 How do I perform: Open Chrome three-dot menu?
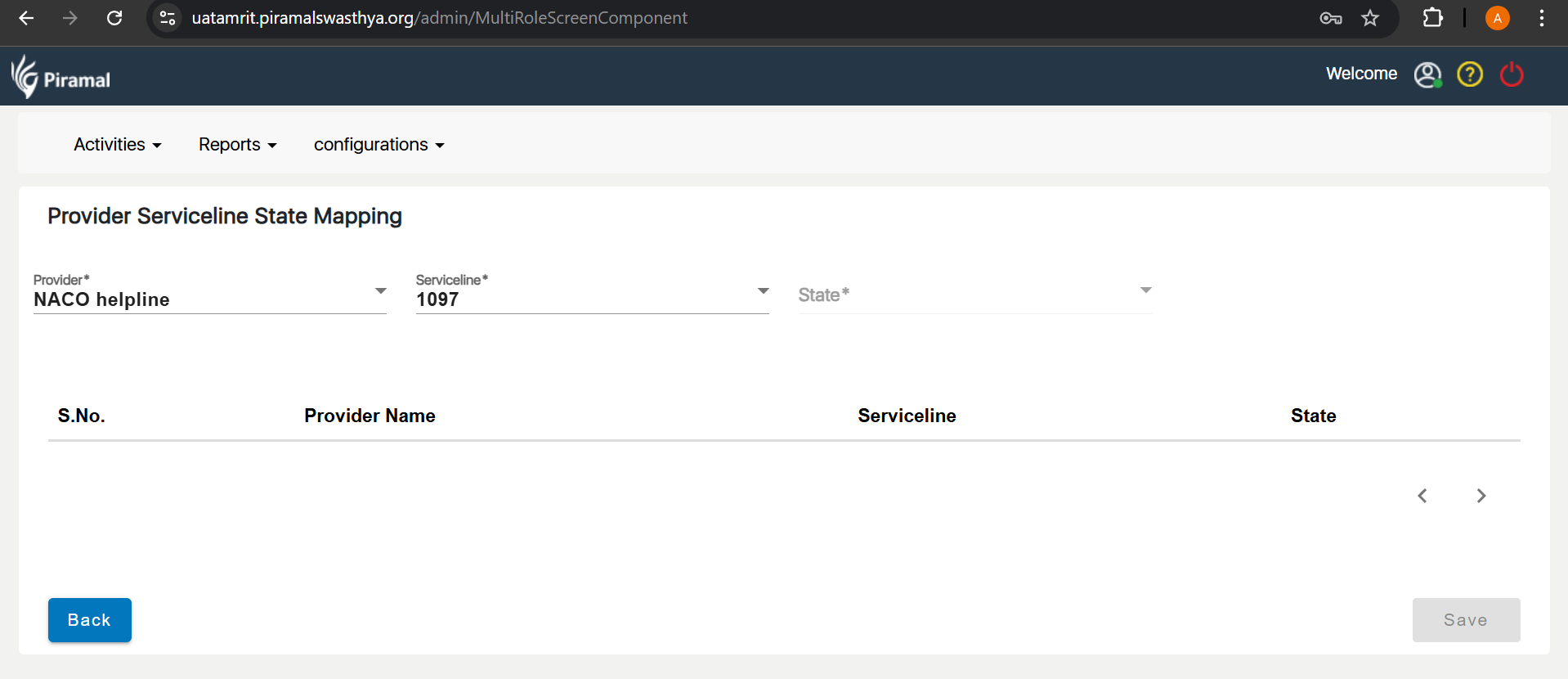point(1541,18)
